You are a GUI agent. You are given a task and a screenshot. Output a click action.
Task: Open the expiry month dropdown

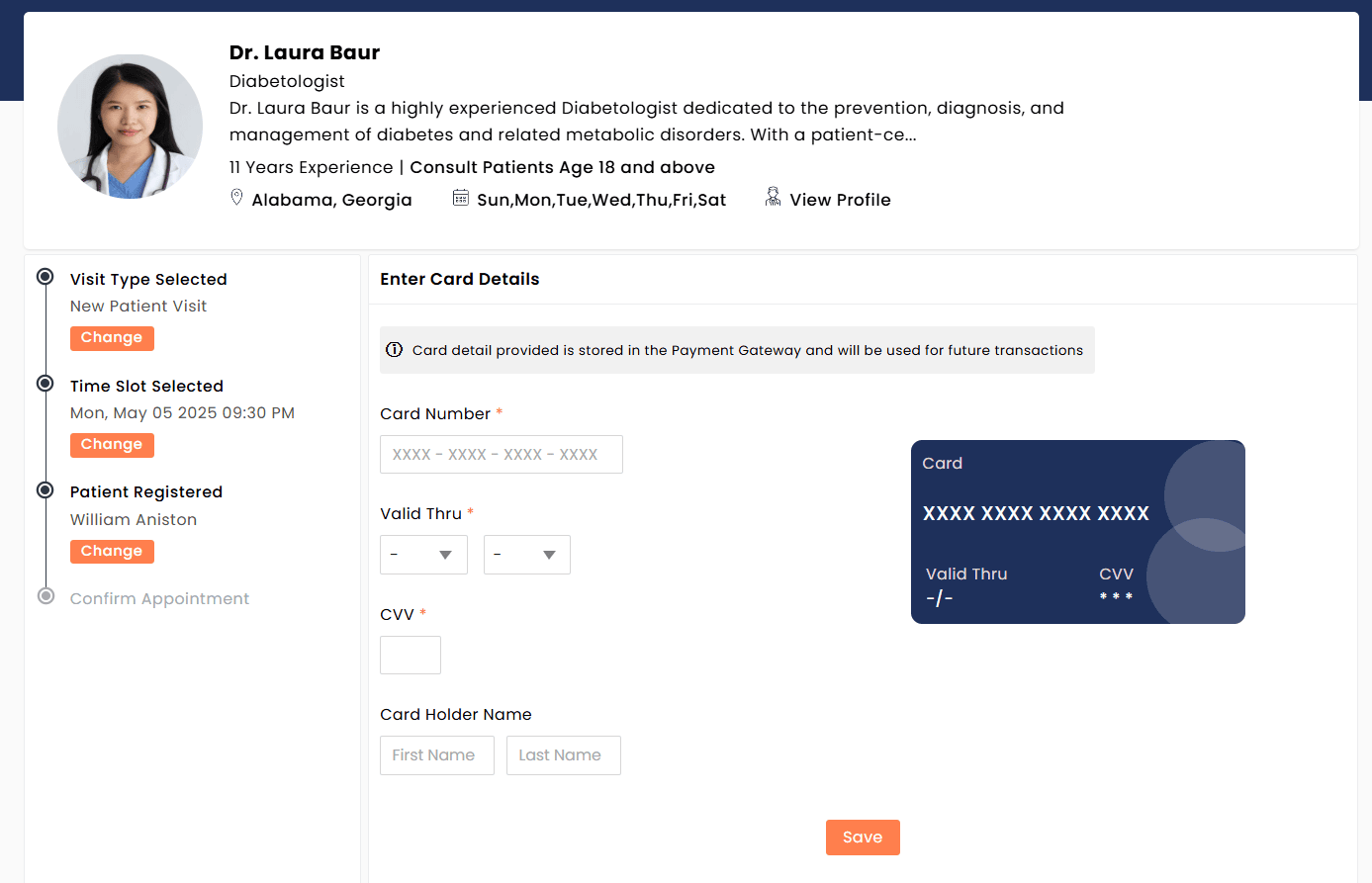(x=423, y=555)
